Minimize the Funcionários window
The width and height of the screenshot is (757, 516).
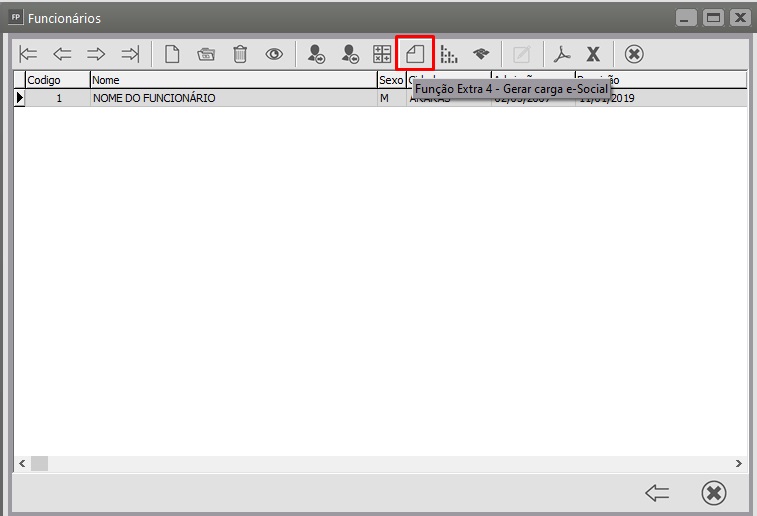pos(686,18)
